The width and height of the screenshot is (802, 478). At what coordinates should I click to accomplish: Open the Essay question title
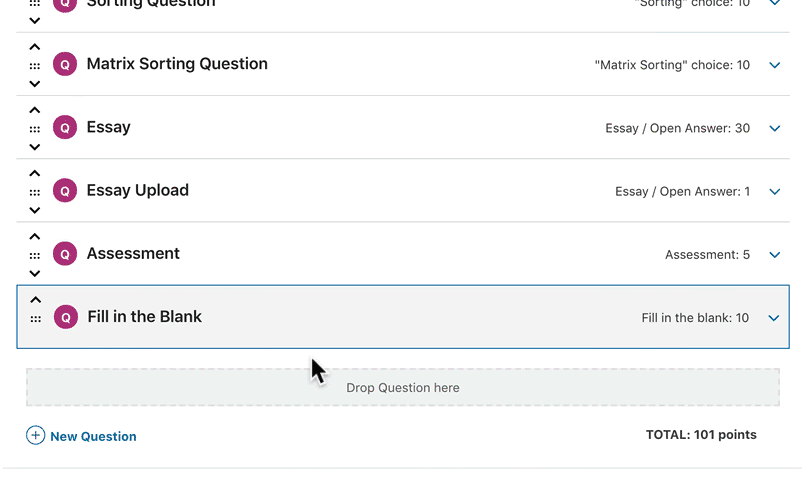point(108,127)
